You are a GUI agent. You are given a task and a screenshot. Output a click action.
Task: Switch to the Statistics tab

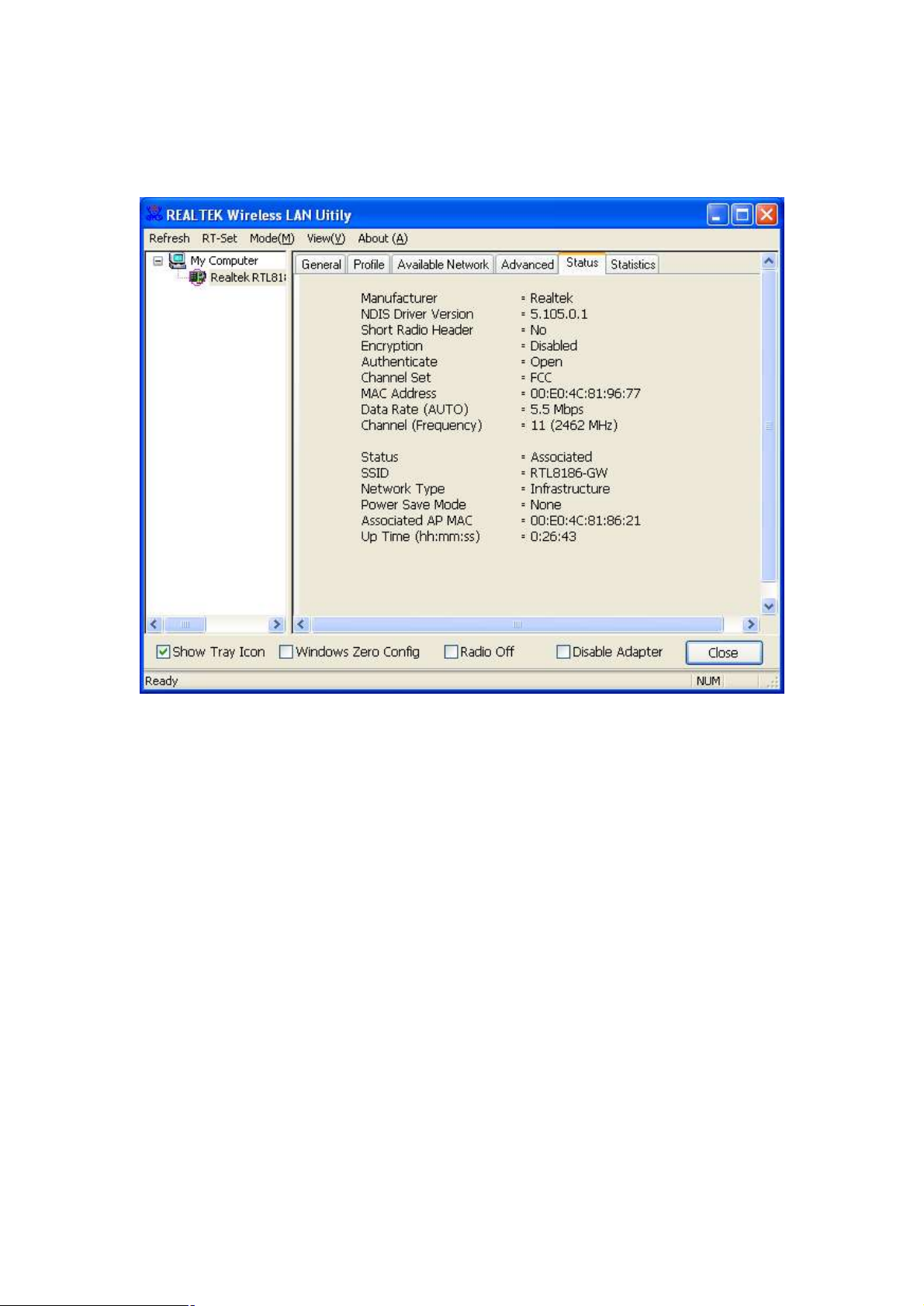[x=633, y=265]
